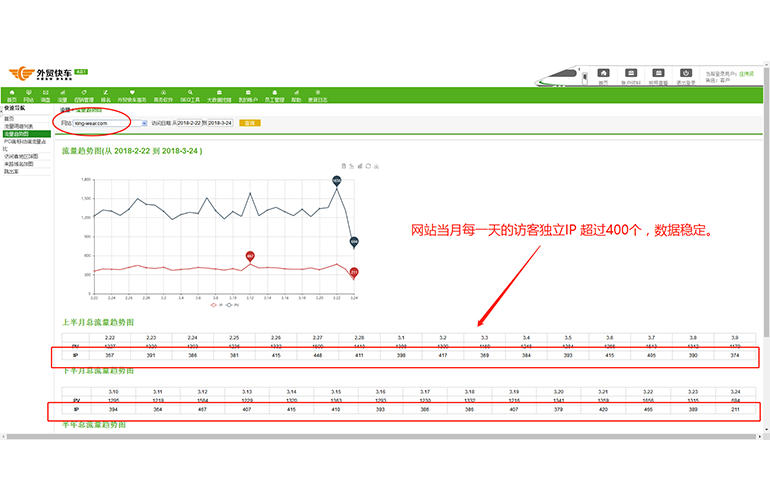Click the power logout icon at top right
Viewport: 770px width, 500px height.
(x=686, y=74)
